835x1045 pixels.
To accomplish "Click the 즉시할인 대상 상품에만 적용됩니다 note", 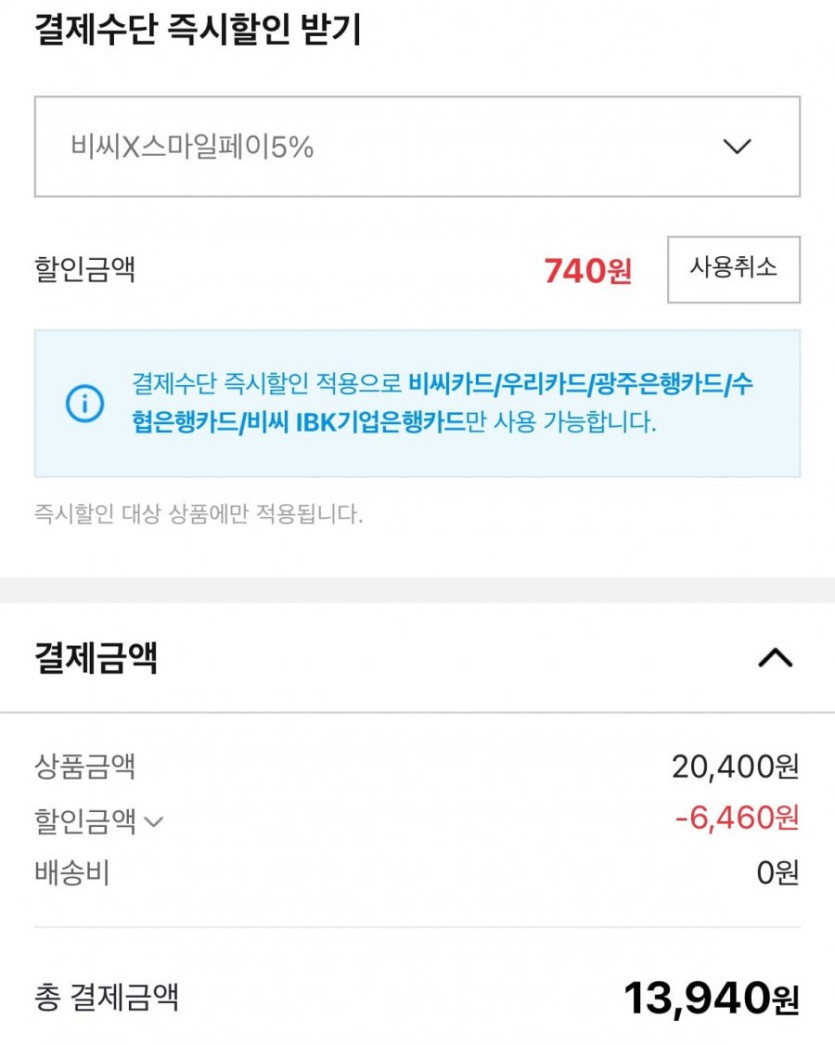I will coord(198,515).
